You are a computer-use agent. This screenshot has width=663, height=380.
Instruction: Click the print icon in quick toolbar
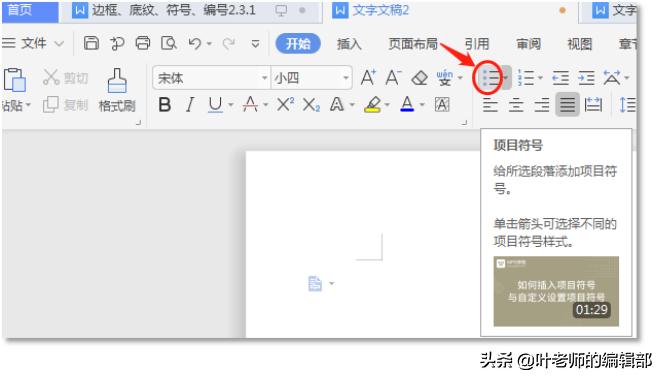point(143,43)
